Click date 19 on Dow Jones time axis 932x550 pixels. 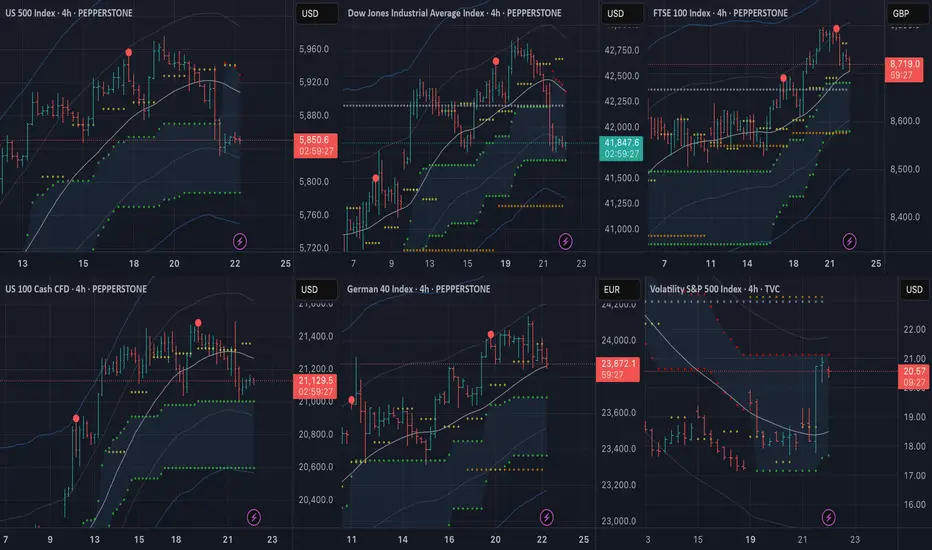505,263
